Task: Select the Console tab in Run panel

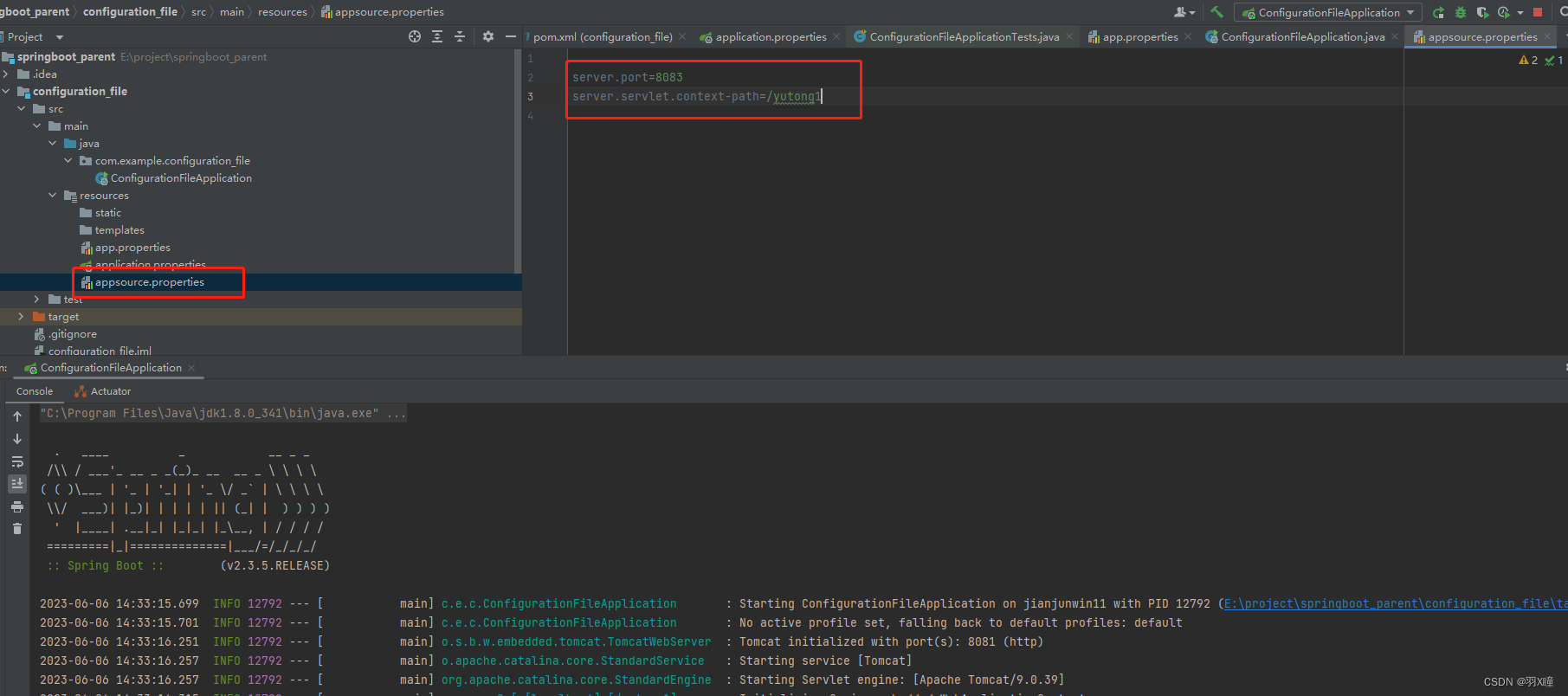Action: [x=35, y=391]
